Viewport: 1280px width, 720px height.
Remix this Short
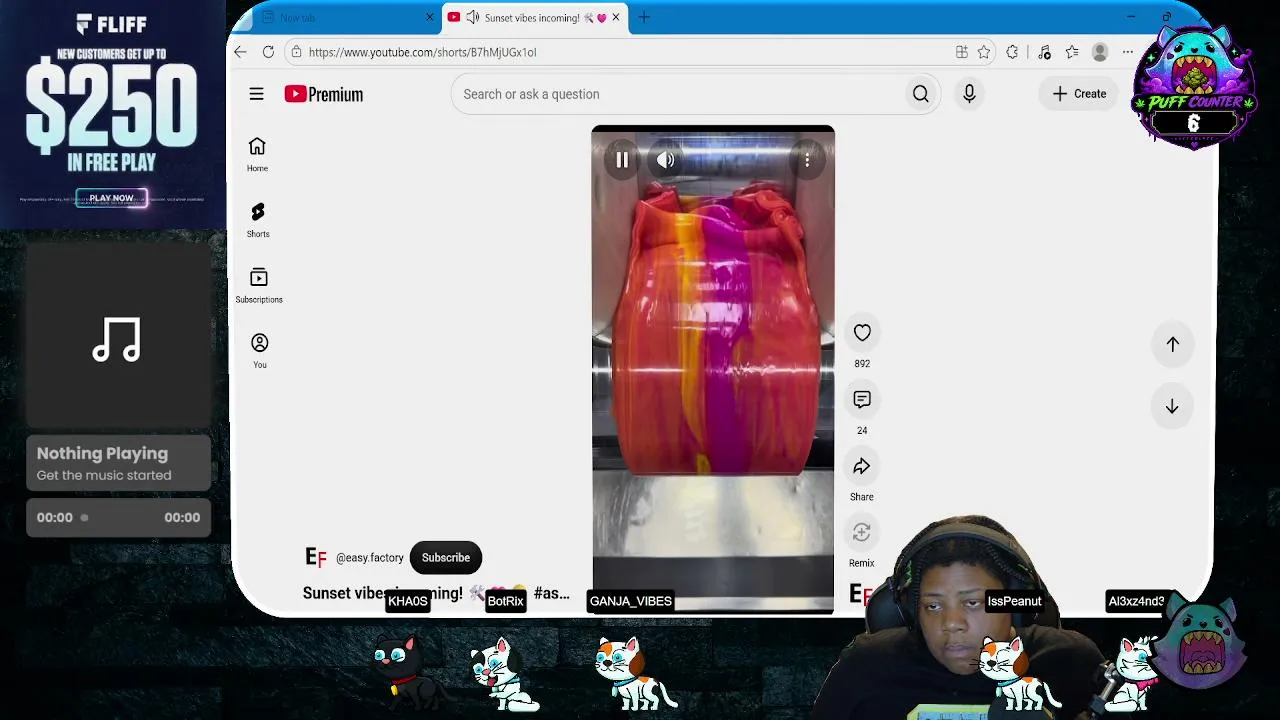pos(862,533)
